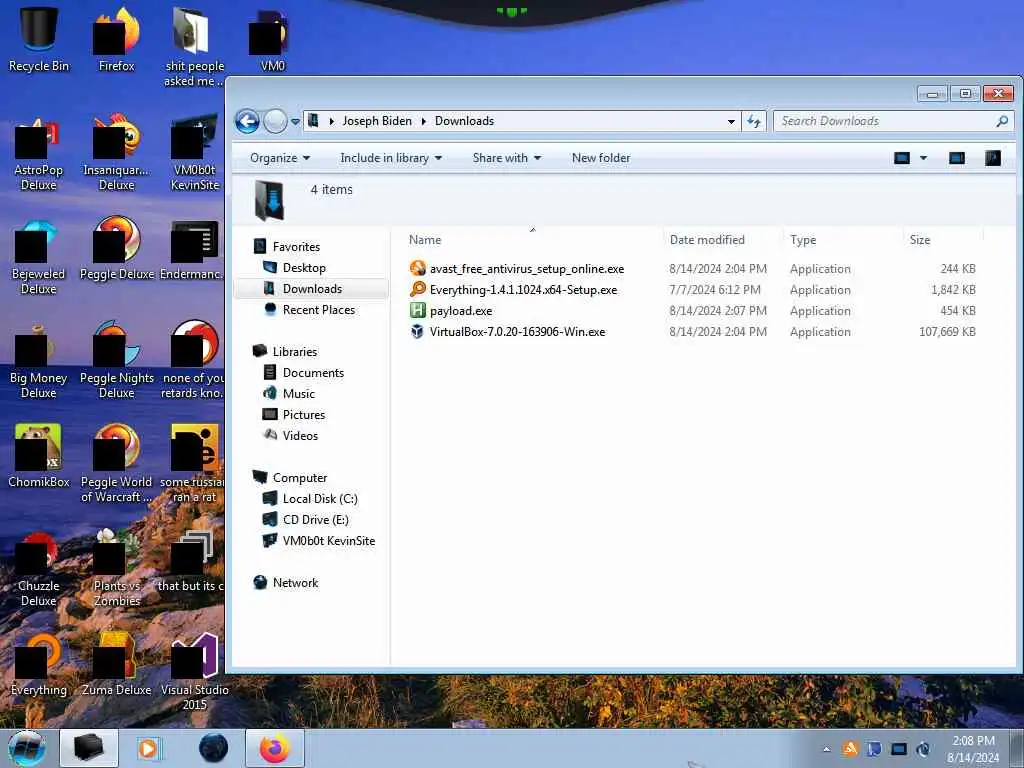Select the AstroPop Deluxe desktop shortcut
Screen dimensions: 1024x768
click(39, 155)
